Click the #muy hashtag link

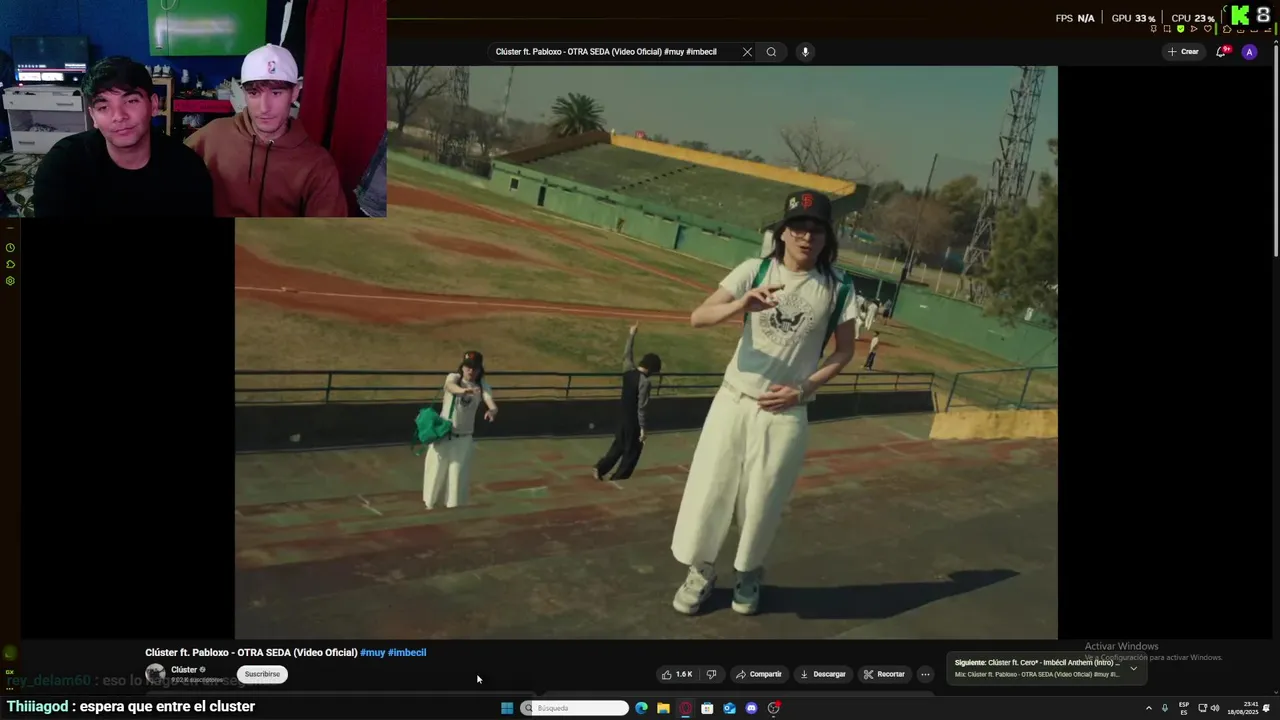point(372,652)
